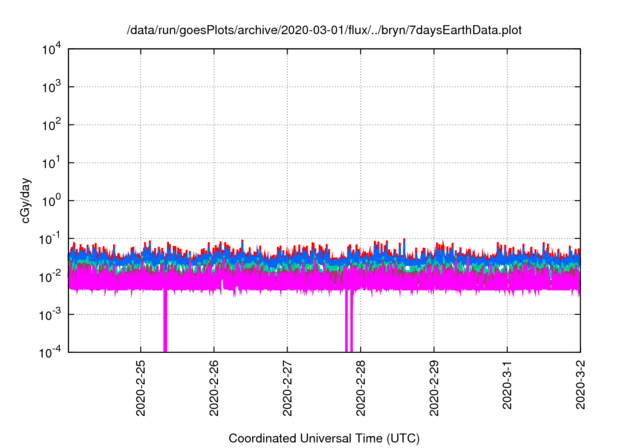
Task: Select the 2020-2-28 date tick label
Action: [360, 388]
